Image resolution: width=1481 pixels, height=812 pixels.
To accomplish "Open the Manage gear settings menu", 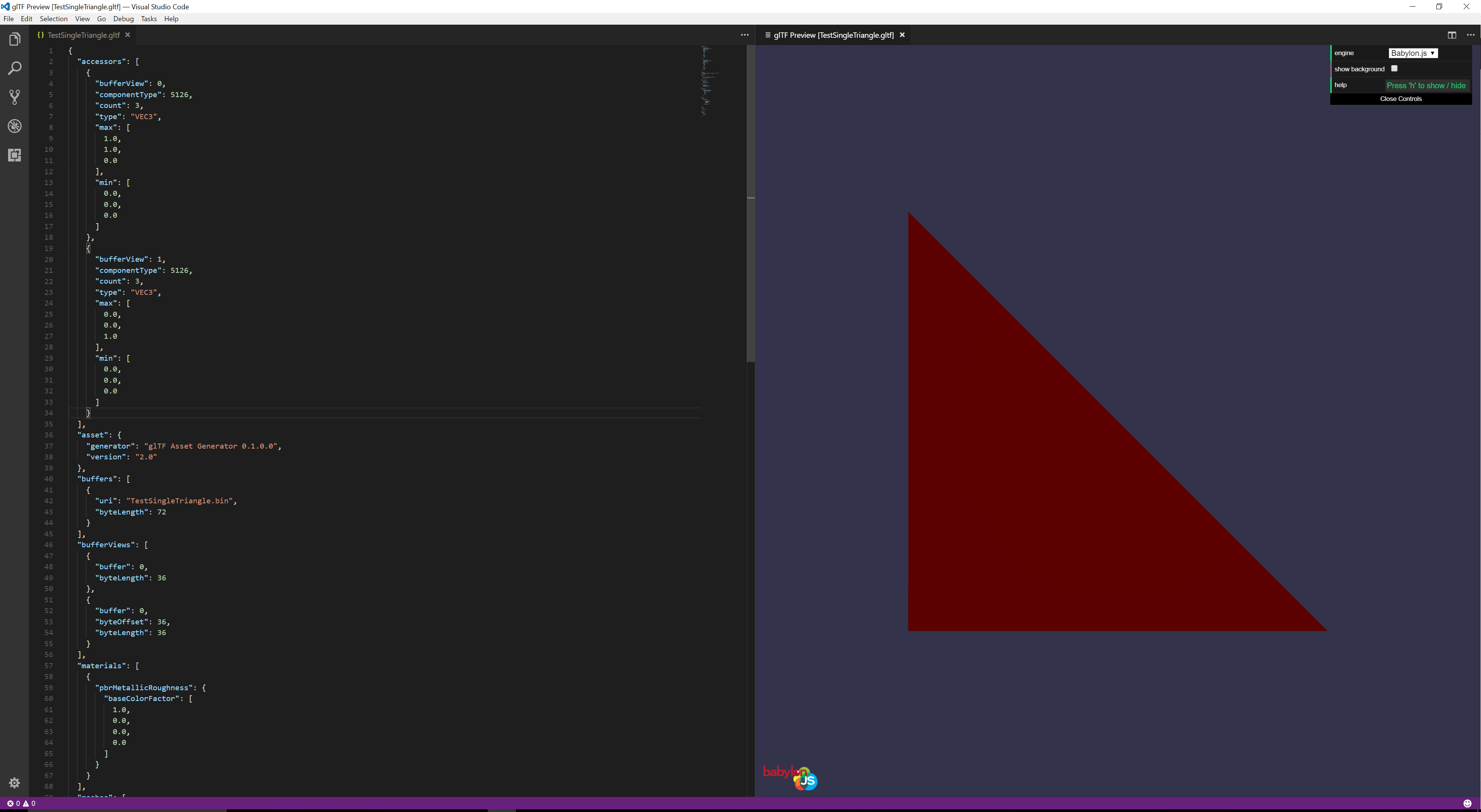I will [15, 783].
